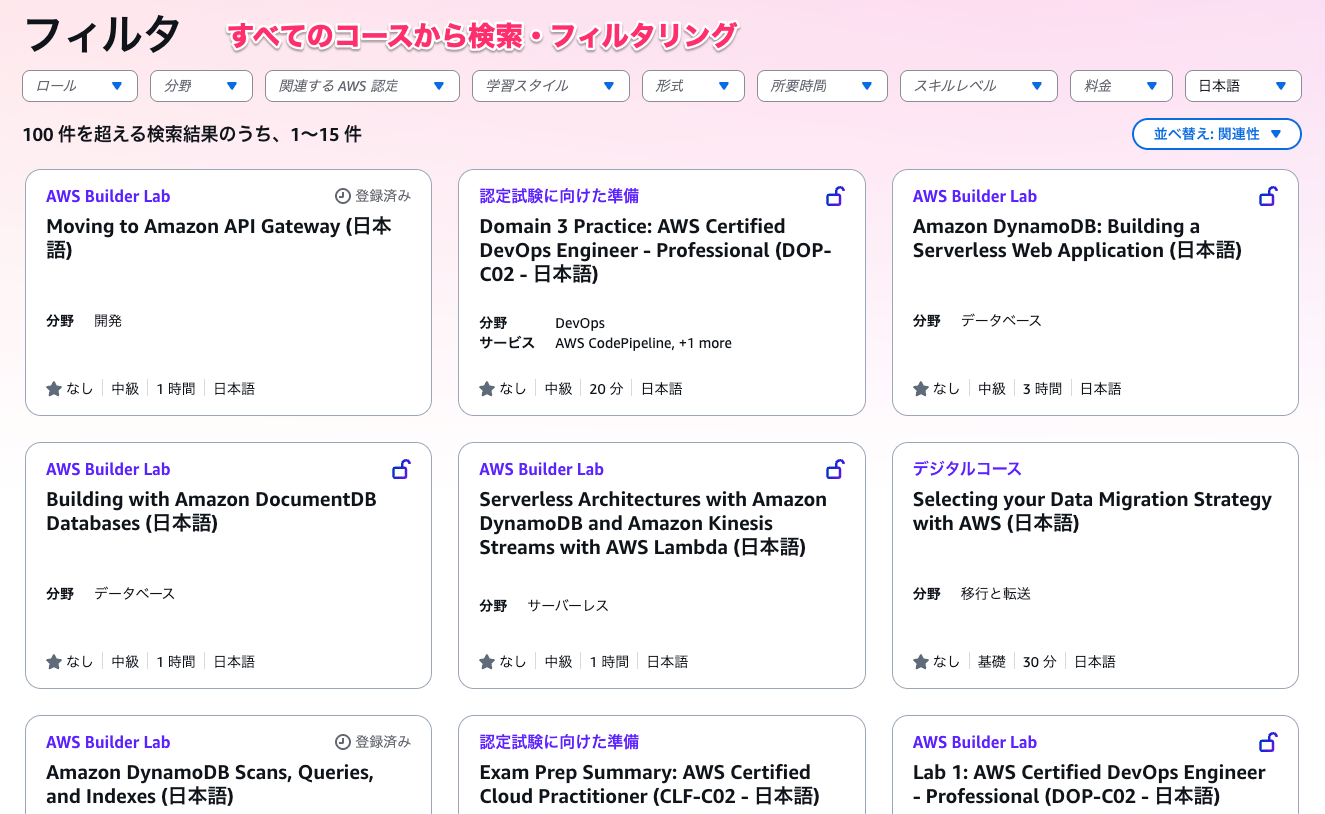Click AWS CodePipeline, +1 more service text
The width and height of the screenshot is (1325, 814).
pyautogui.click(x=643, y=343)
